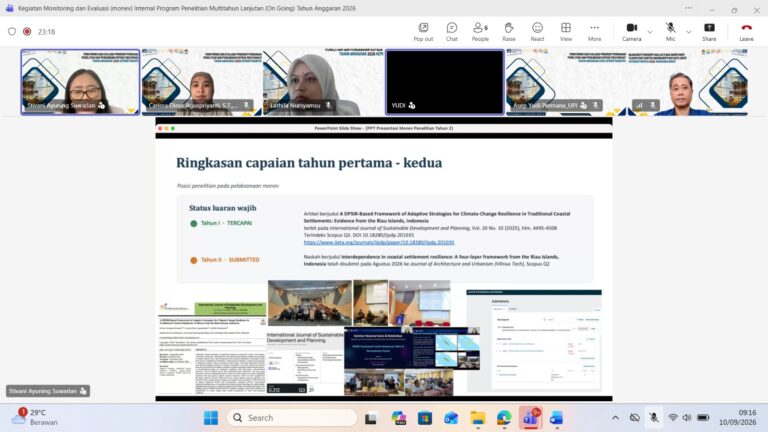
Task: Open Outlook from the taskbar
Action: 451,418
